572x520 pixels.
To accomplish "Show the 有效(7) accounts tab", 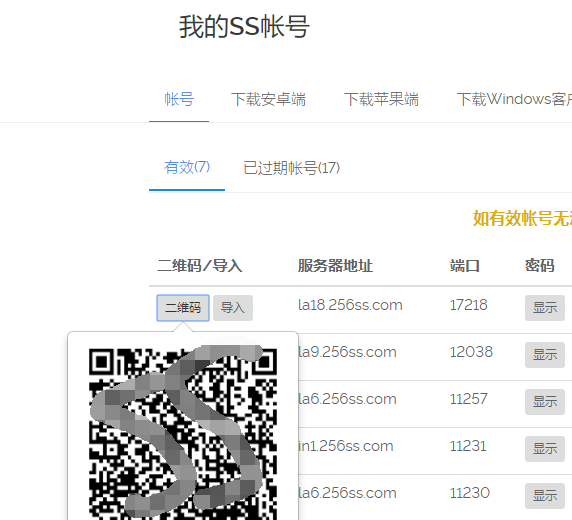I will click(x=187, y=167).
